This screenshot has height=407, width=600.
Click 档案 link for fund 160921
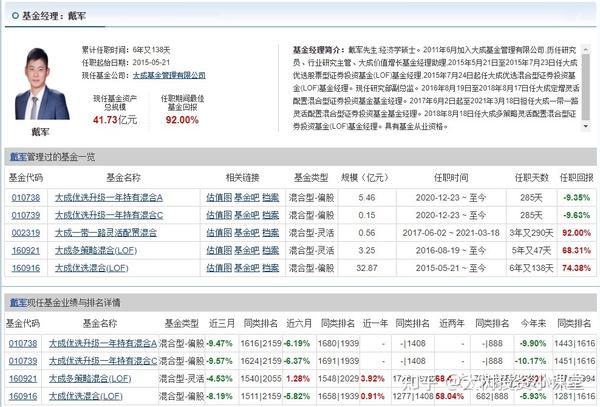pyautogui.click(x=271, y=251)
